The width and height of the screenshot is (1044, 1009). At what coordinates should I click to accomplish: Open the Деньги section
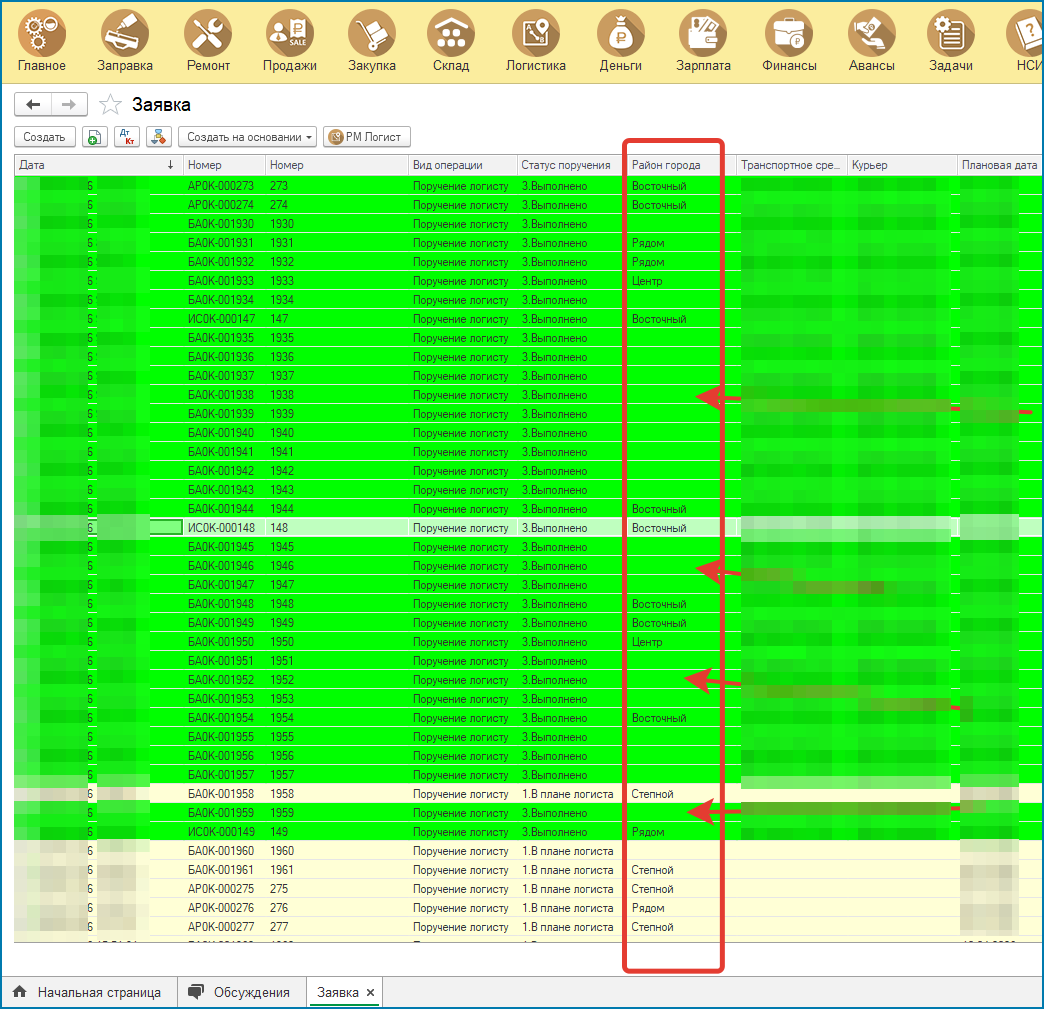pyautogui.click(x=621, y=43)
